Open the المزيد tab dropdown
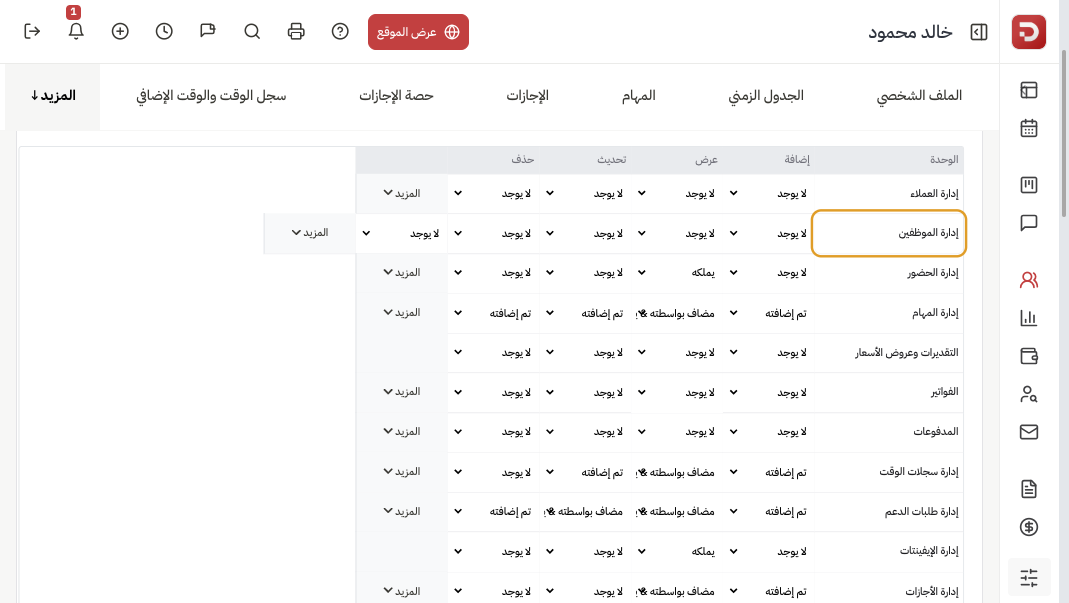 [52, 96]
